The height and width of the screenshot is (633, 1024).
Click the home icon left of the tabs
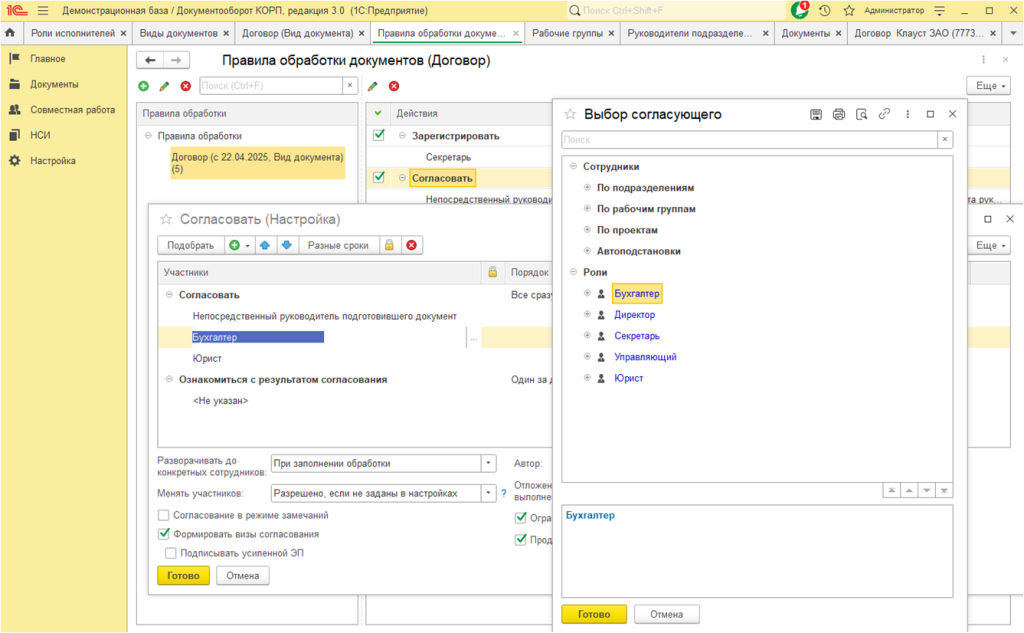9,33
